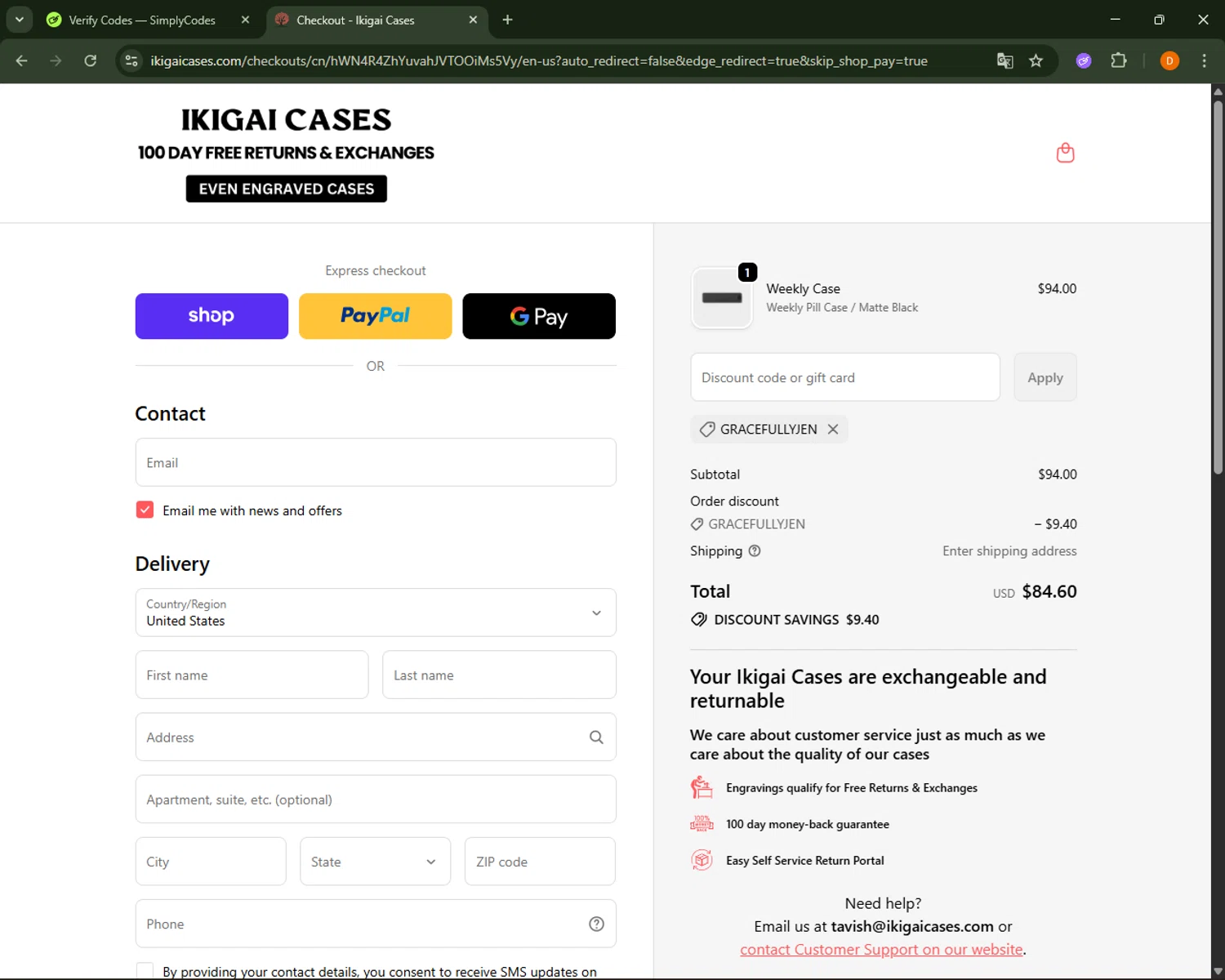Uncheck Email me with news and offers

point(145,510)
